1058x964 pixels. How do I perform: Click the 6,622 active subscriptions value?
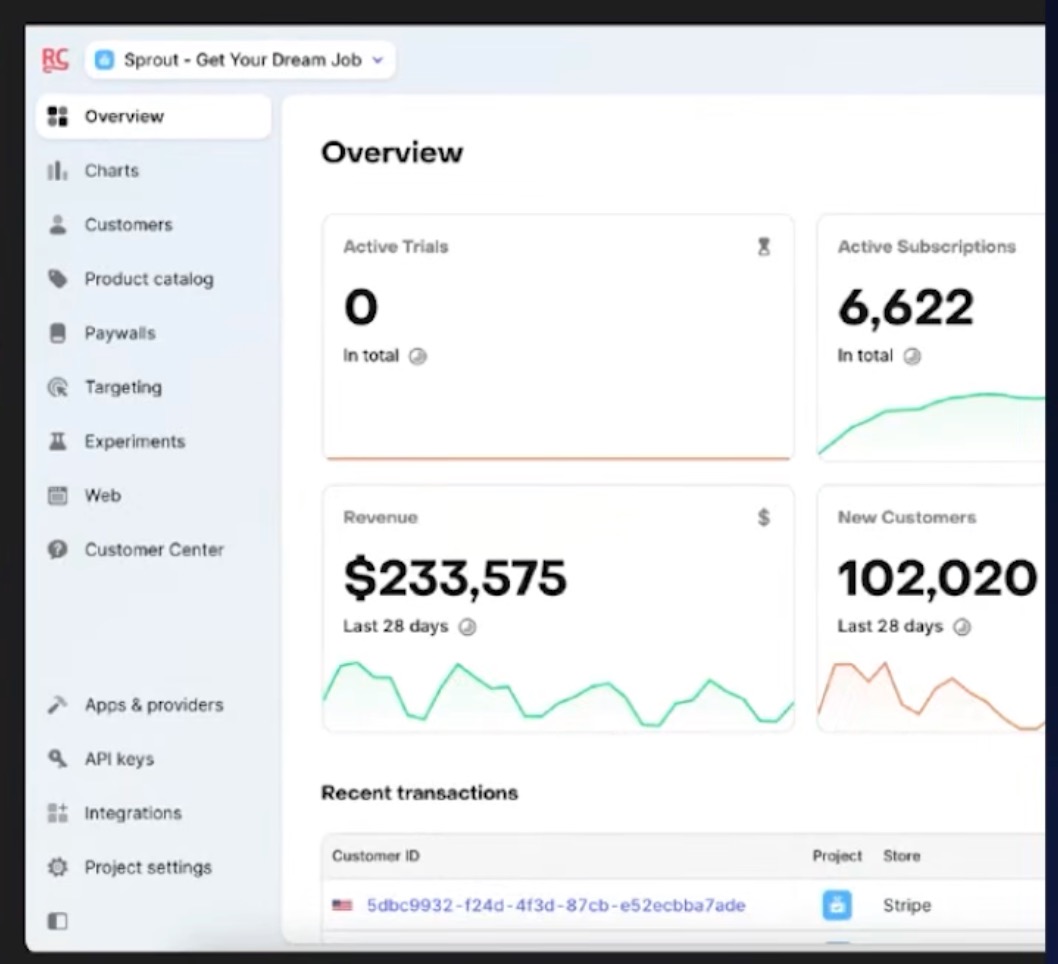pos(906,308)
